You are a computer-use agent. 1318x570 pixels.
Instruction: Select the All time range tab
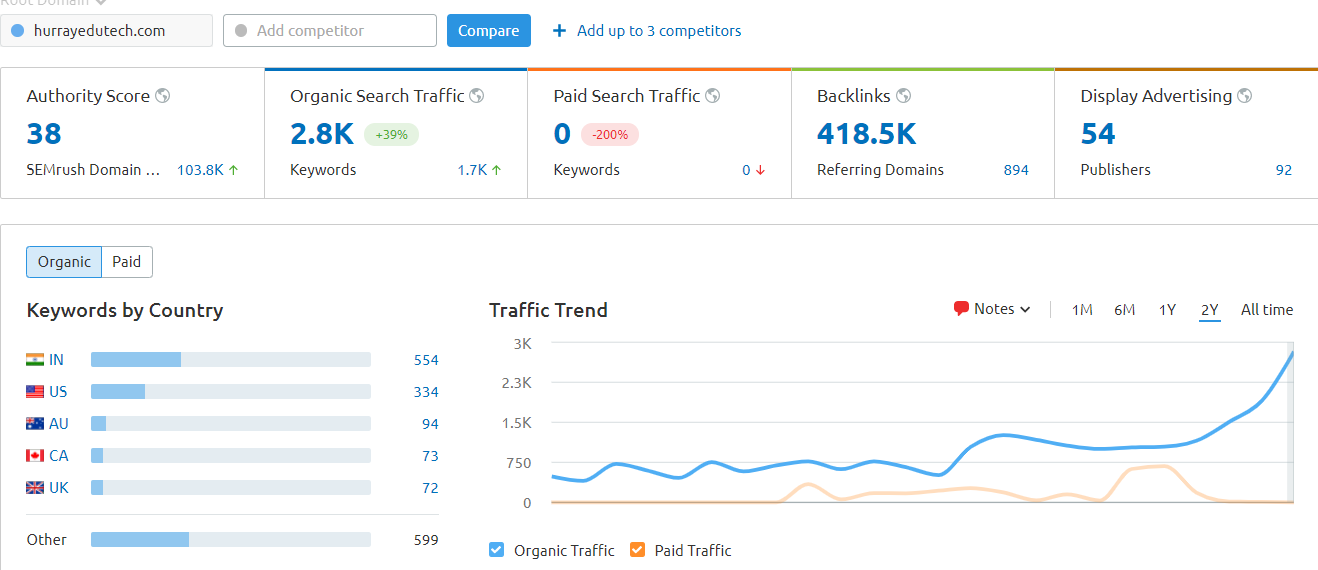pyautogui.click(x=1266, y=310)
